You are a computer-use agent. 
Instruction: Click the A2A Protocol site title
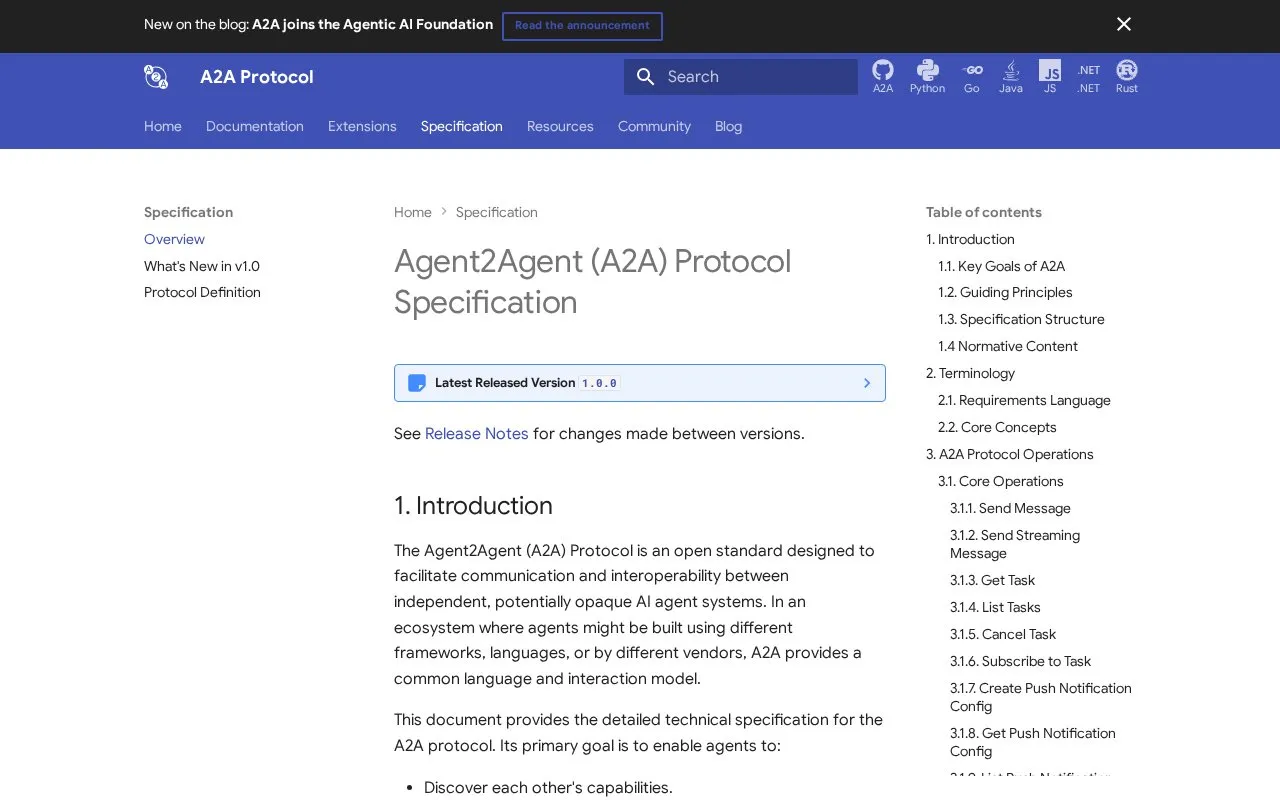click(257, 77)
